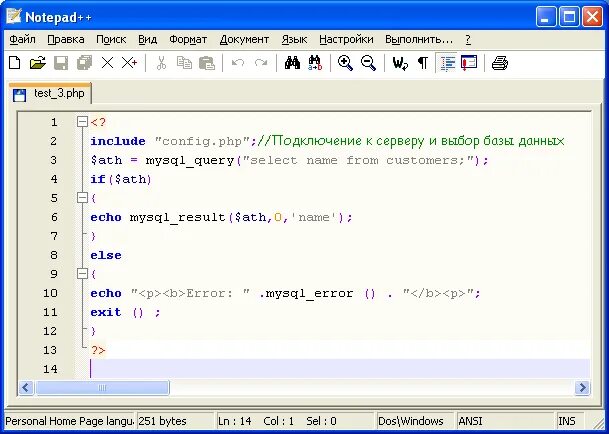The height and width of the screenshot is (434, 609).
Task: Click the exit keyword on line 11
Action: point(106,312)
